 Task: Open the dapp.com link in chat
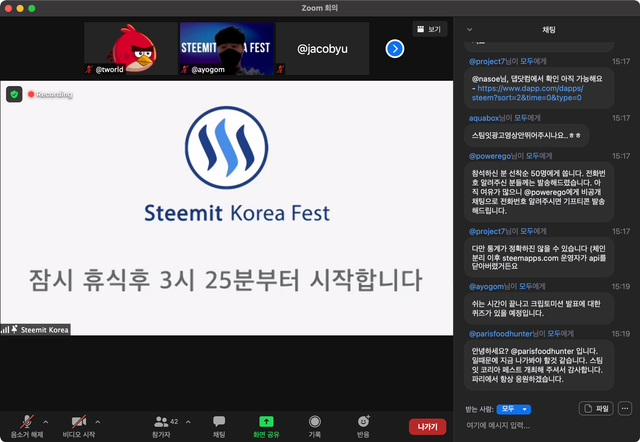click(x=529, y=93)
